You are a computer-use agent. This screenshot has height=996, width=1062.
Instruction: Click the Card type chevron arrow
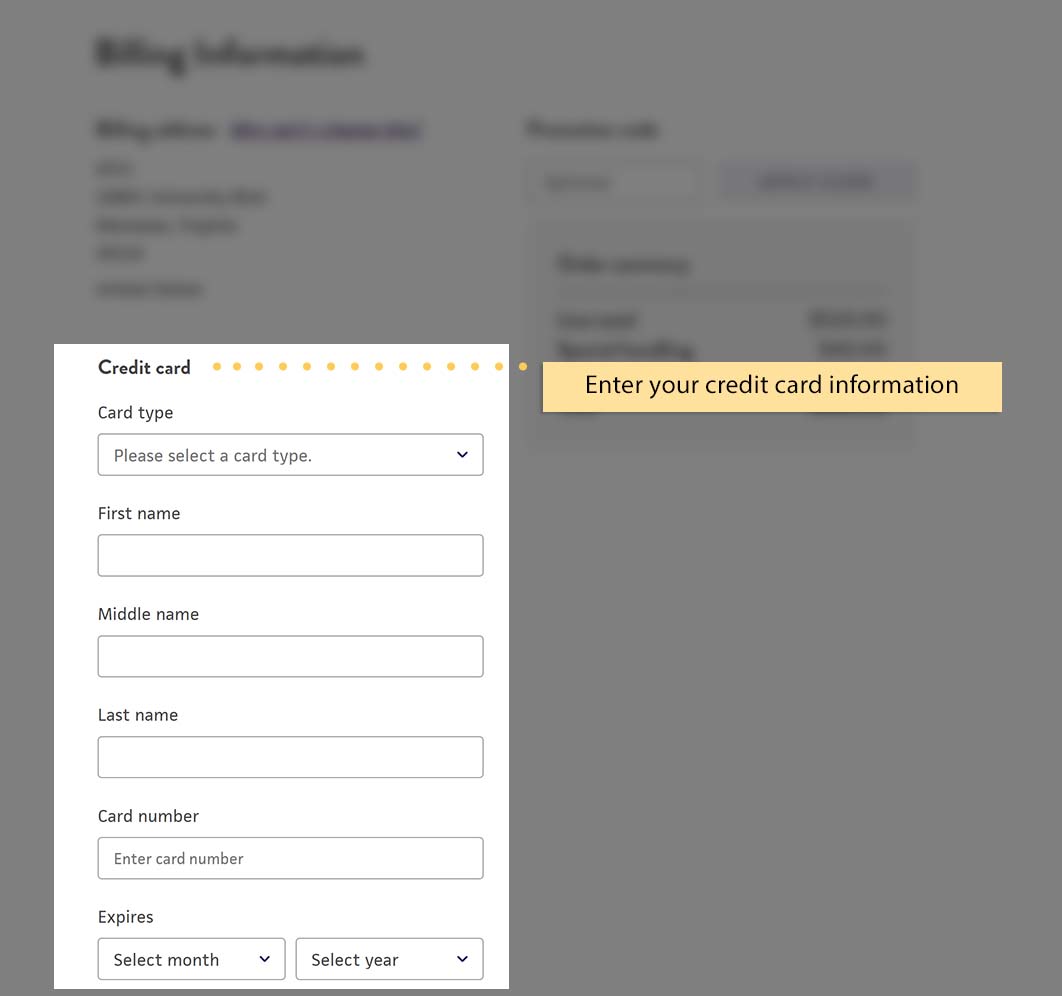(x=462, y=454)
